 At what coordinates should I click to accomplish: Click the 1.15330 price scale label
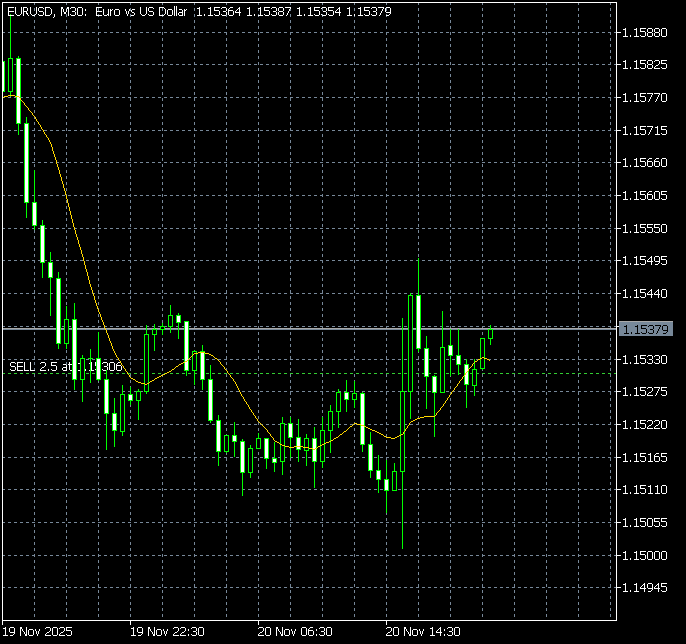point(644,359)
